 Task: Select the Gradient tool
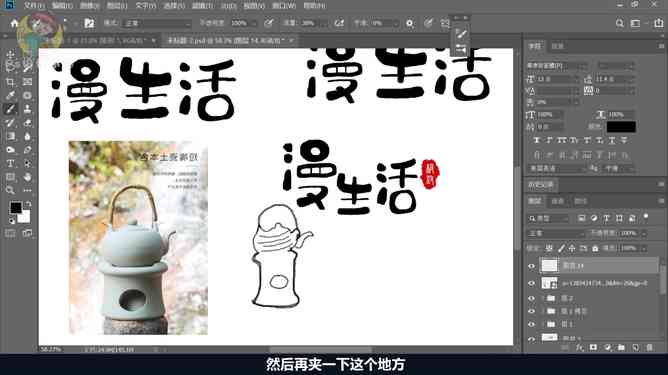coord(10,136)
